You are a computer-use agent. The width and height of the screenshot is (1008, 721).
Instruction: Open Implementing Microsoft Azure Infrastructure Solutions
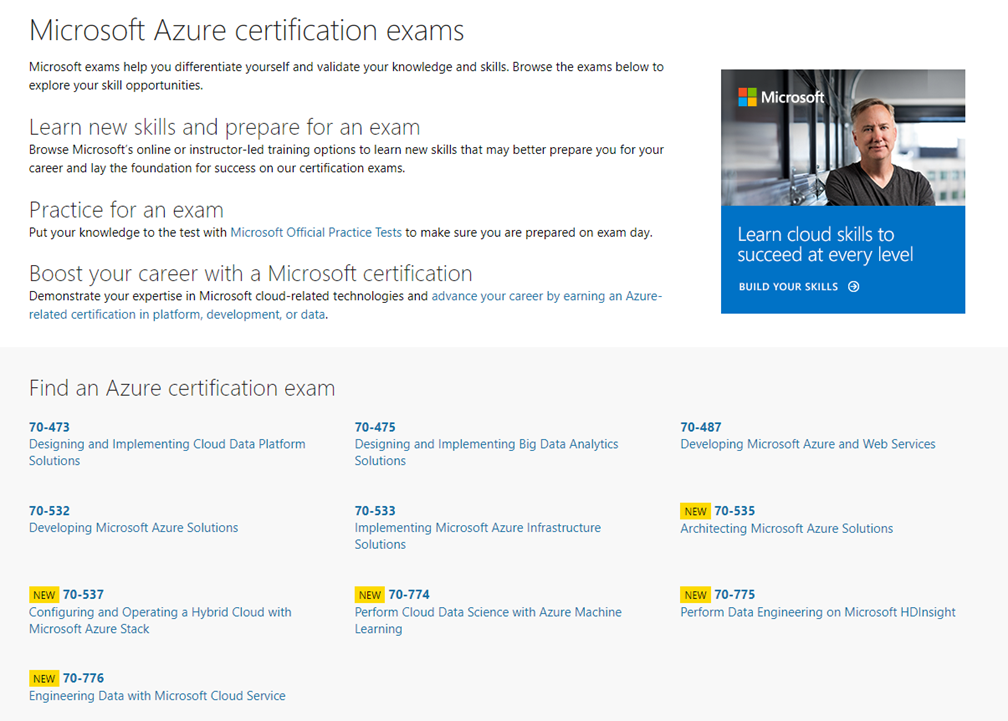pos(478,536)
